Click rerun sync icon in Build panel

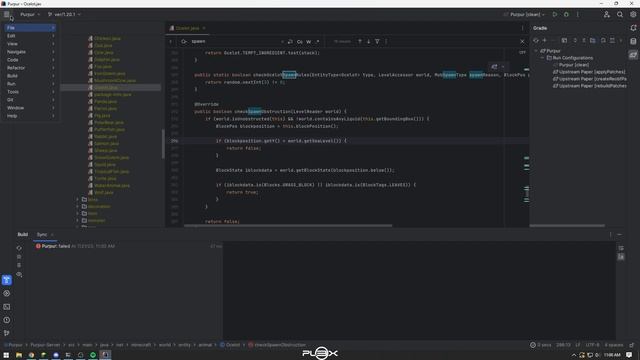click(x=19, y=248)
